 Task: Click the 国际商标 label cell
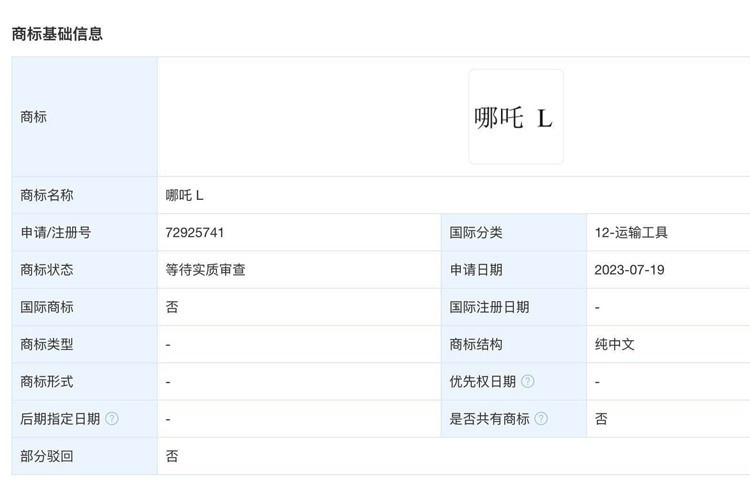(x=85, y=307)
